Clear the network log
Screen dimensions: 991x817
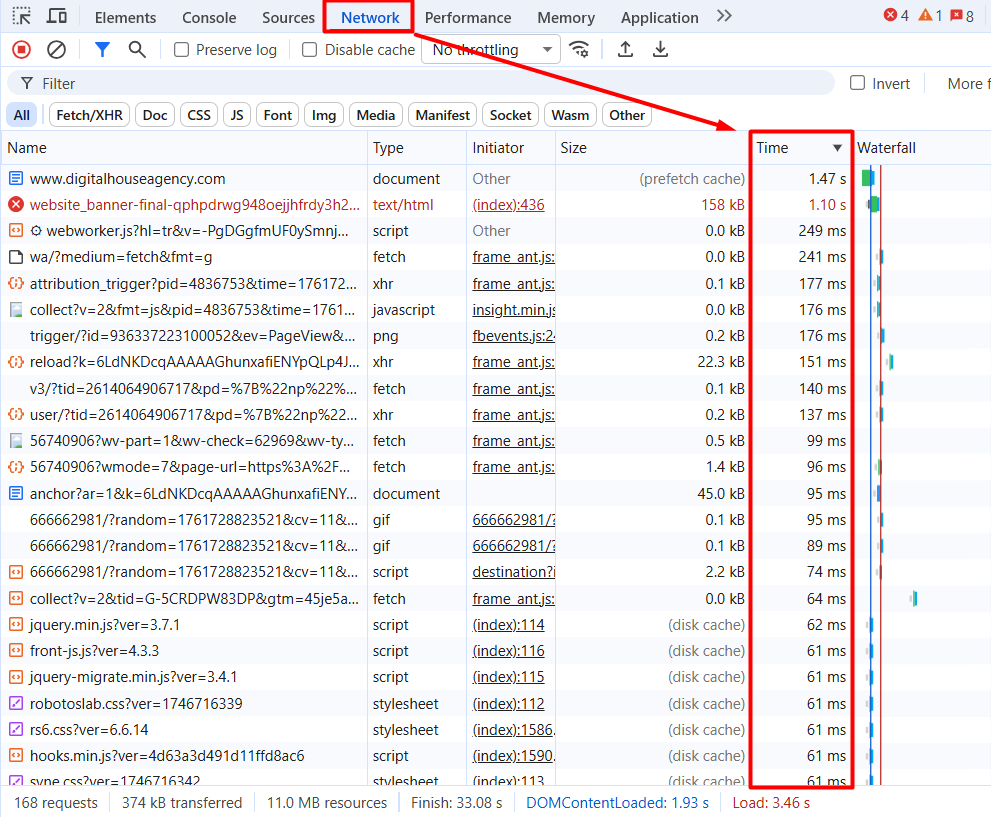coord(57,49)
